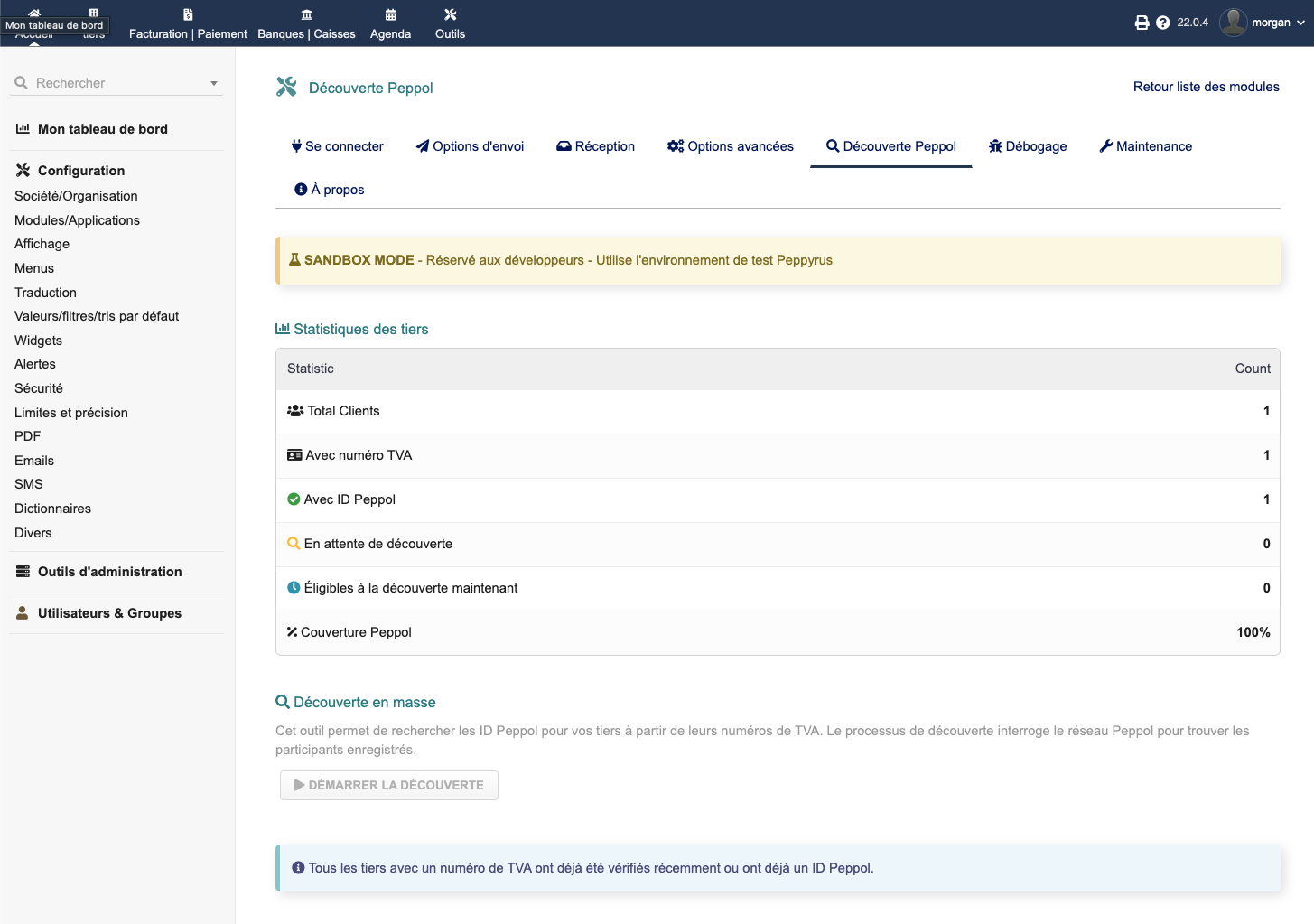The height and width of the screenshot is (924, 1314).
Task: Open the Agenda calendar icon
Action: [390, 14]
